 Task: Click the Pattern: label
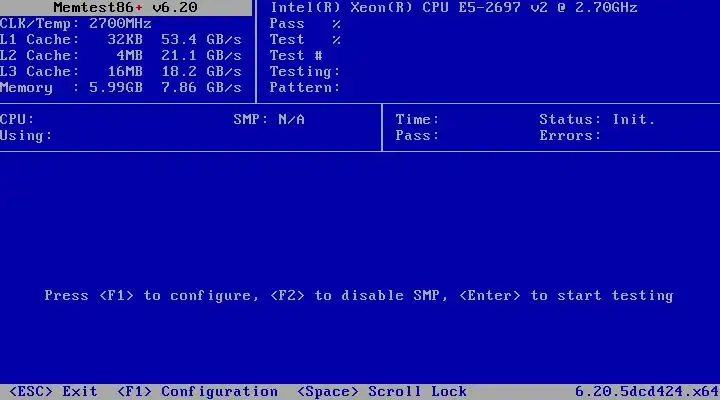click(x=305, y=87)
